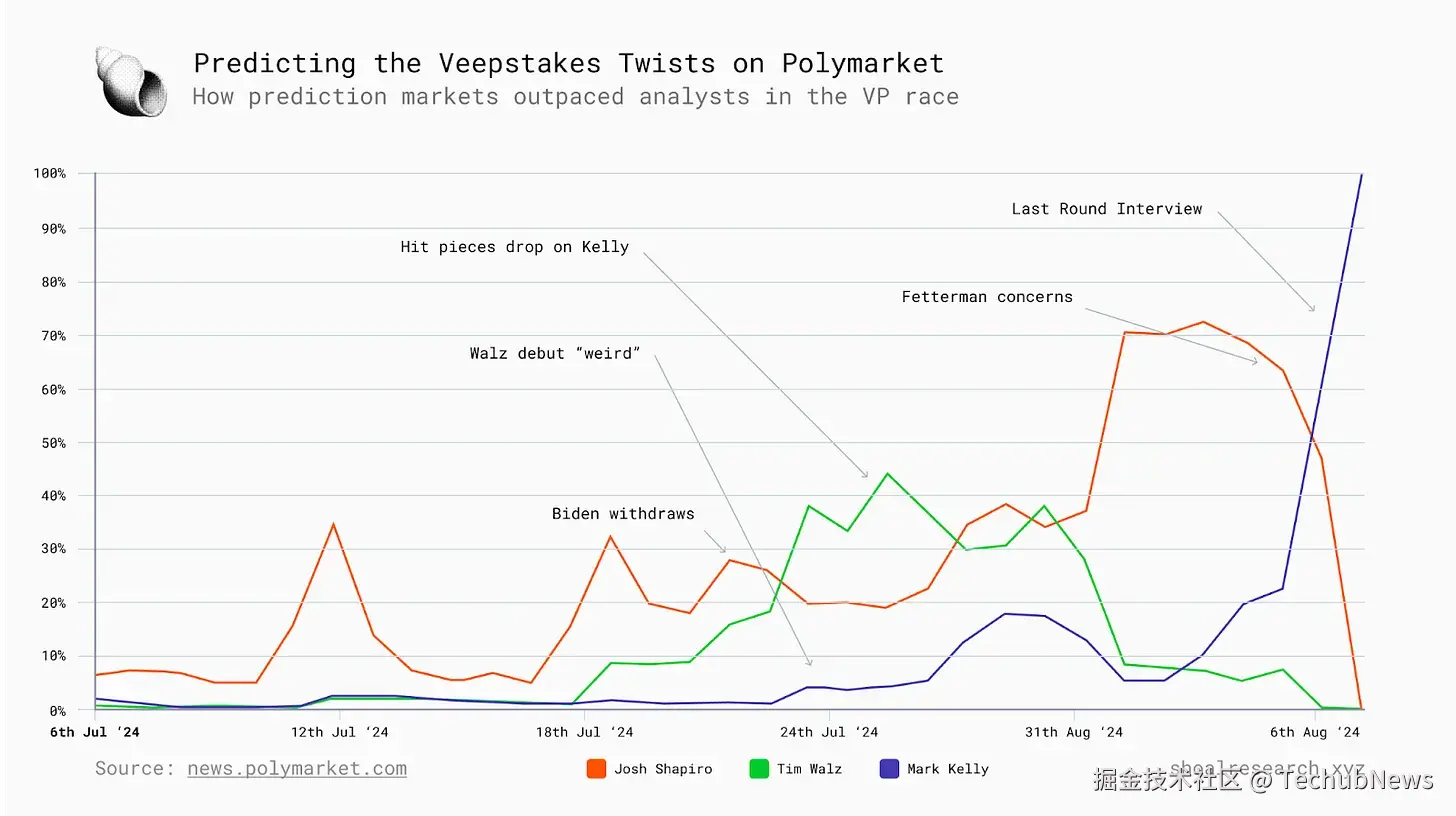The width and height of the screenshot is (1456, 816).
Task: Open the news.polymarket.com source link
Action: coord(297,769)
